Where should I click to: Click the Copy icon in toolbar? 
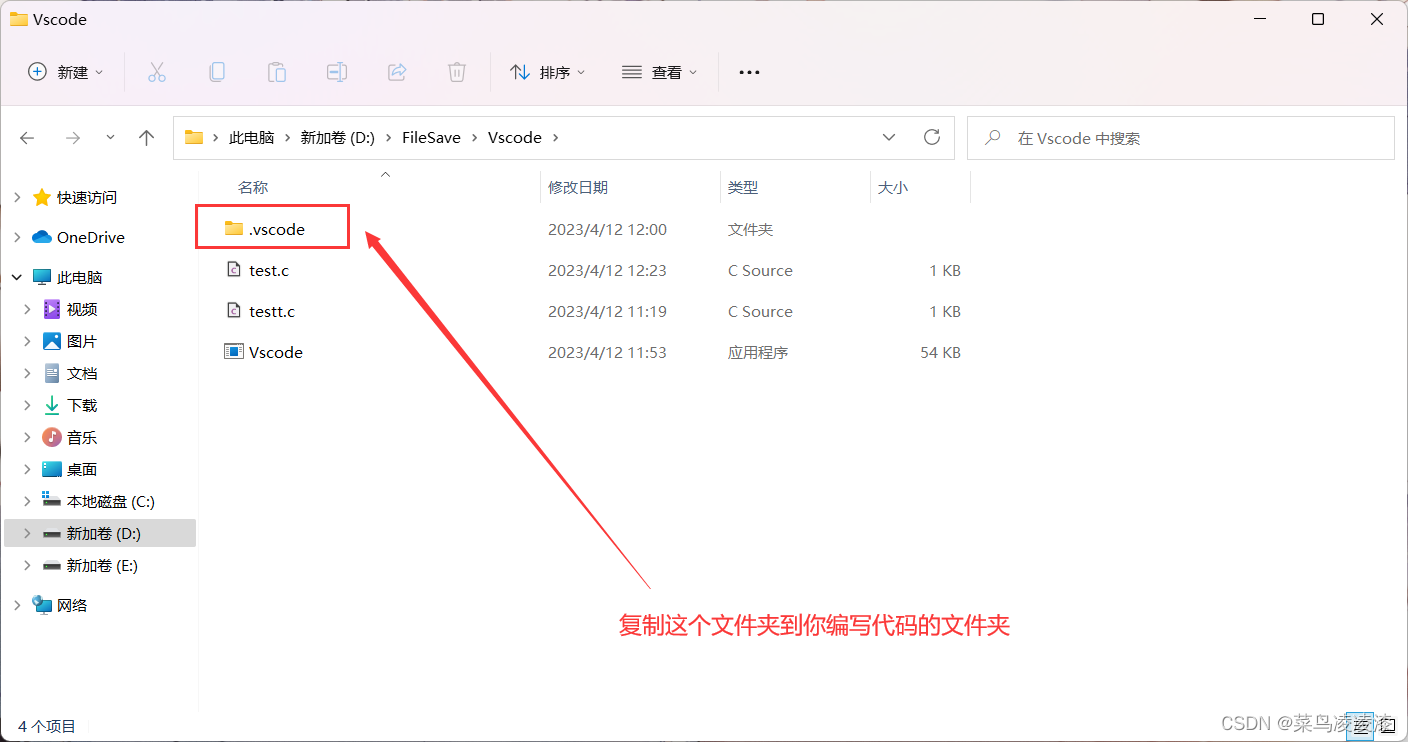click(x=216, y=72)
